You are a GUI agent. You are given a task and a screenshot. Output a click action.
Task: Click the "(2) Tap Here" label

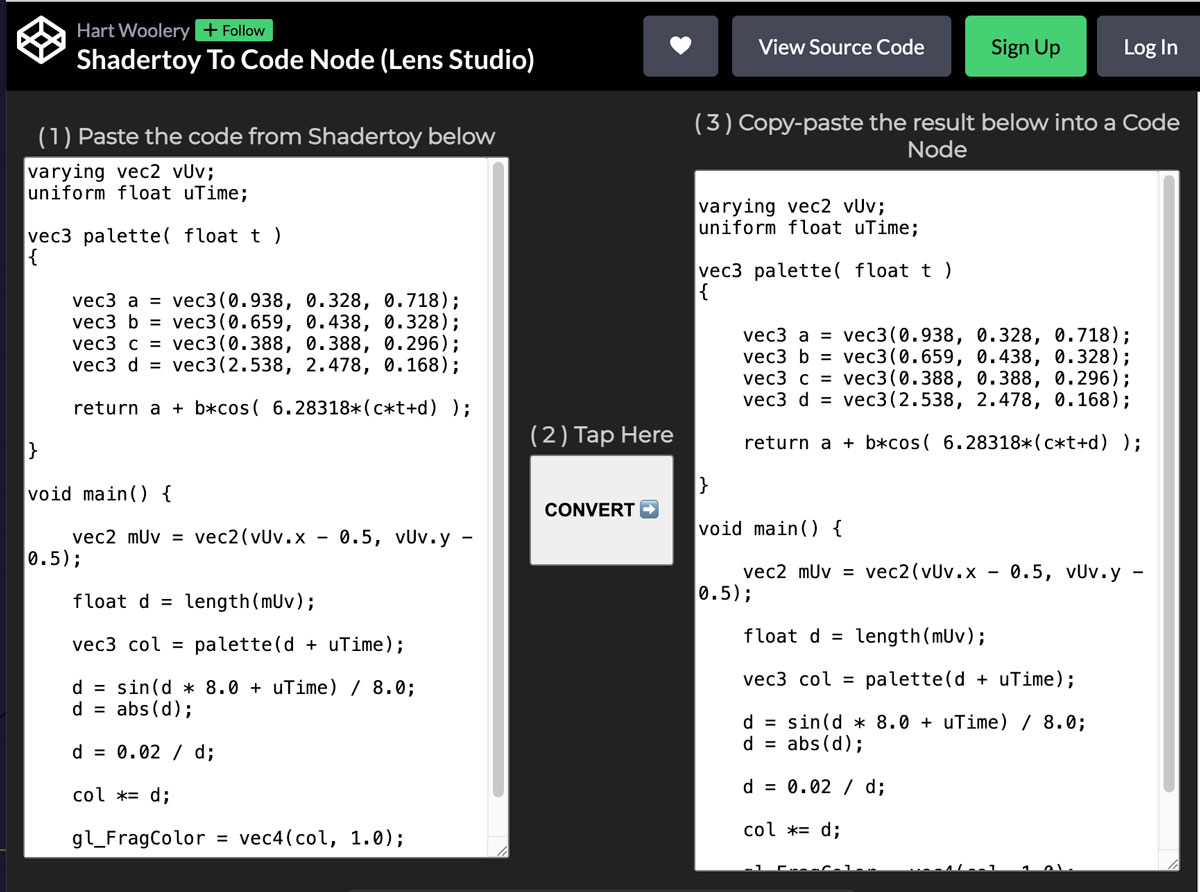click(x=601, y=435)
